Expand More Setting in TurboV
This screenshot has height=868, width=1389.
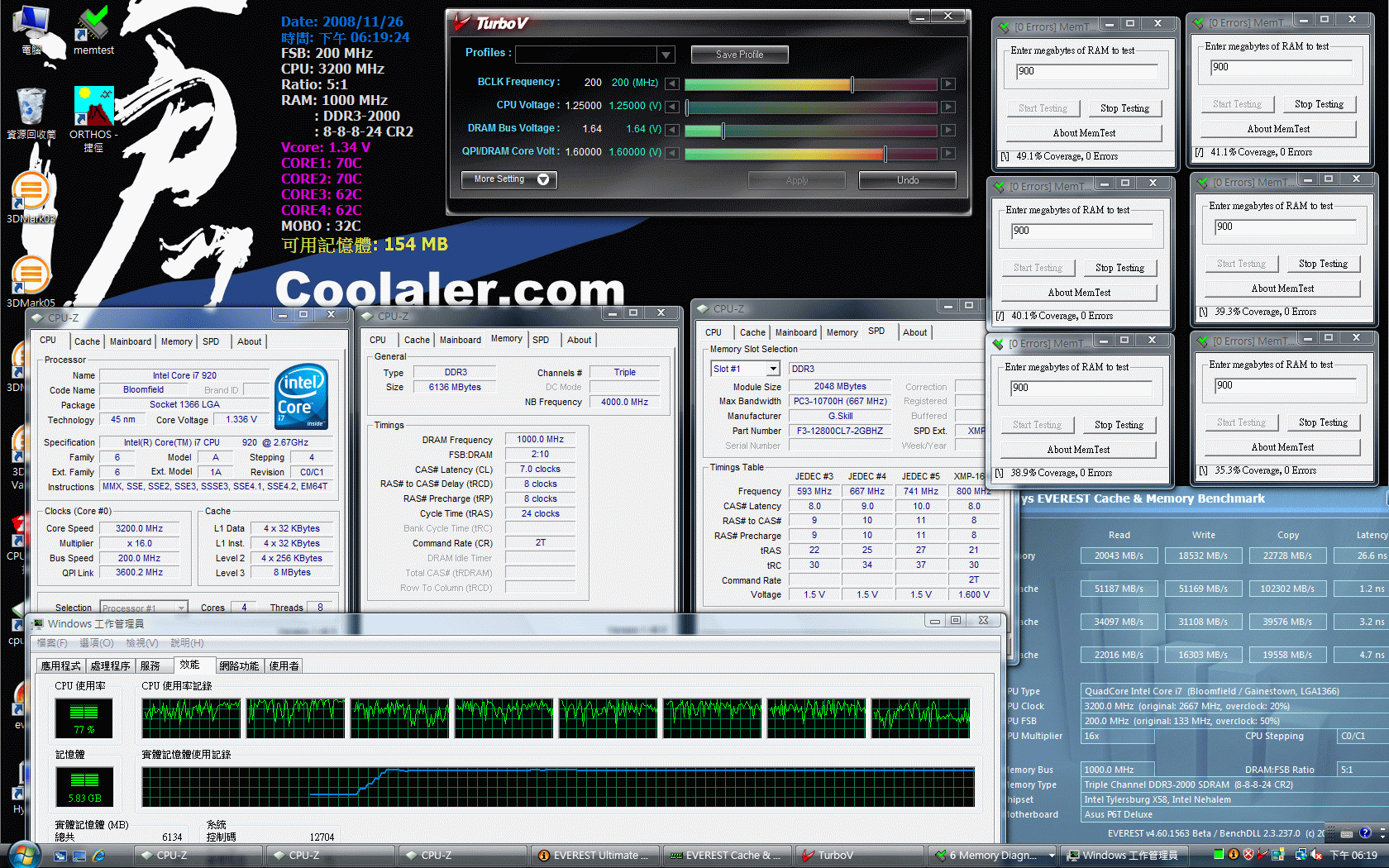(508, 179)
